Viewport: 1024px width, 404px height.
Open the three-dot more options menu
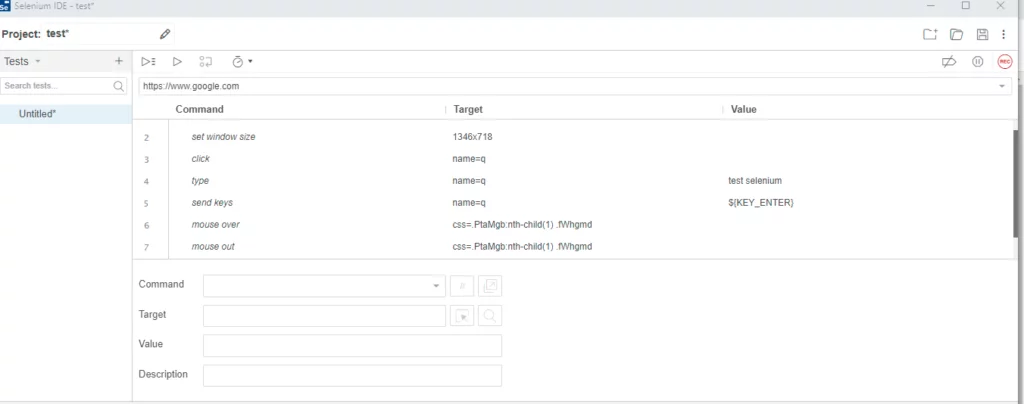tap(1004, 35)
